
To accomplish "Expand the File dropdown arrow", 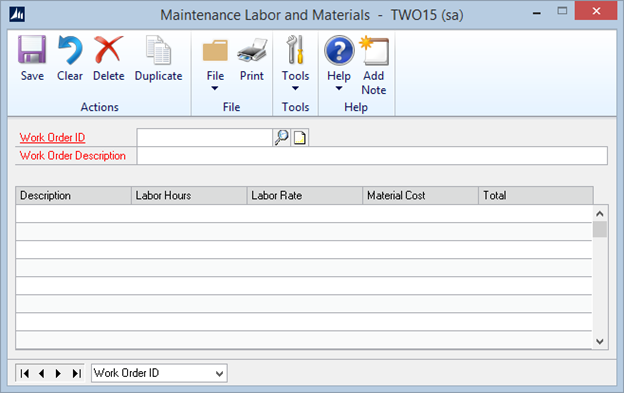I will point(215,88).
